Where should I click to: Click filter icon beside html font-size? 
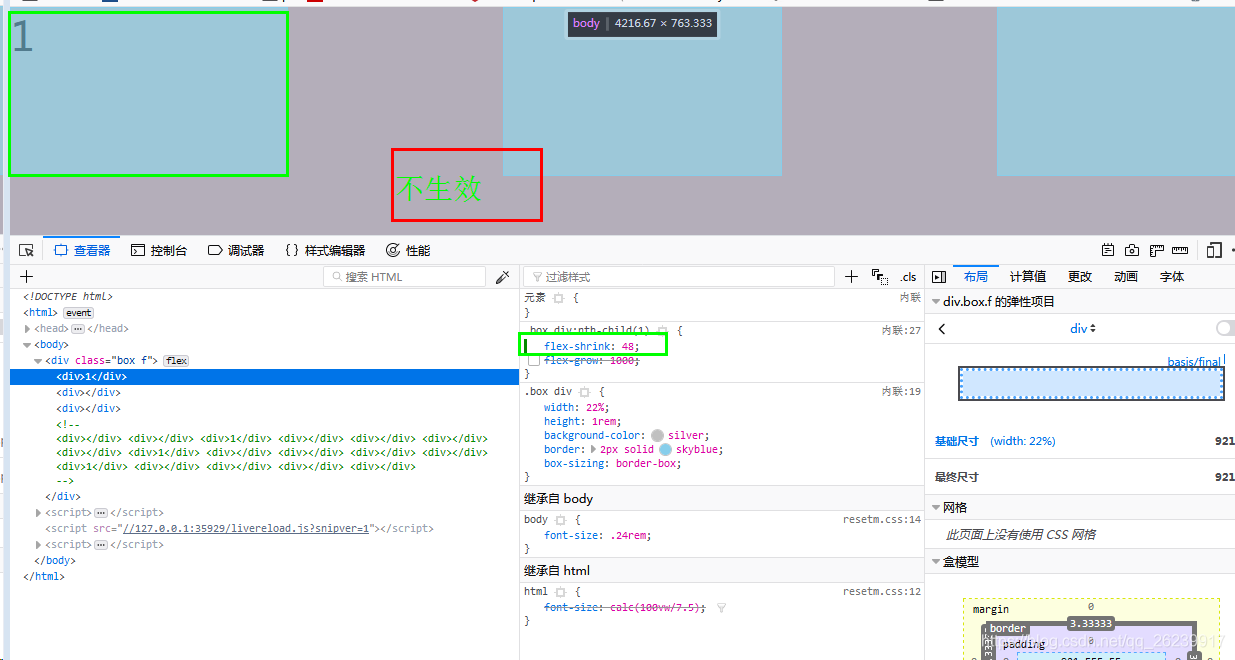pos(722,608)
